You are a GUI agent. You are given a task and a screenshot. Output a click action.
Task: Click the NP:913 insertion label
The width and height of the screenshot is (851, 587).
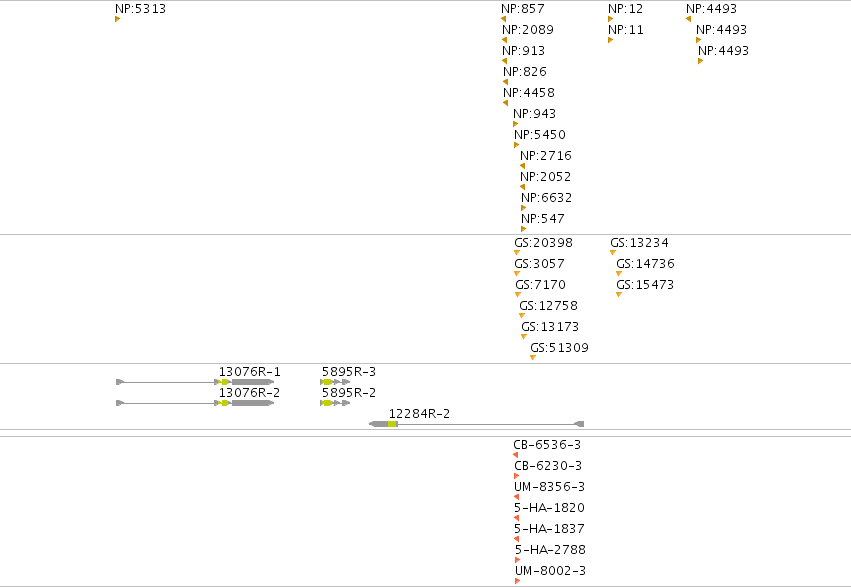point(523,51)
